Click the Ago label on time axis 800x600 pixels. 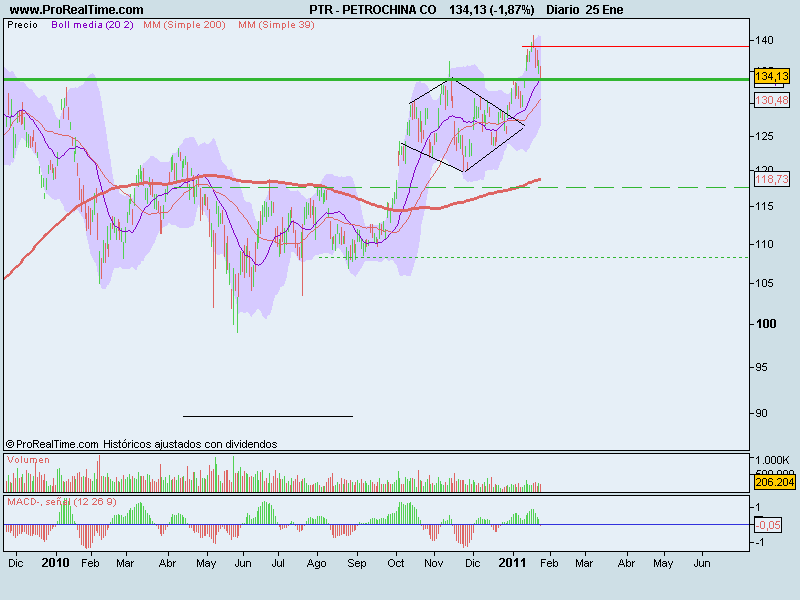click(316, 563)
